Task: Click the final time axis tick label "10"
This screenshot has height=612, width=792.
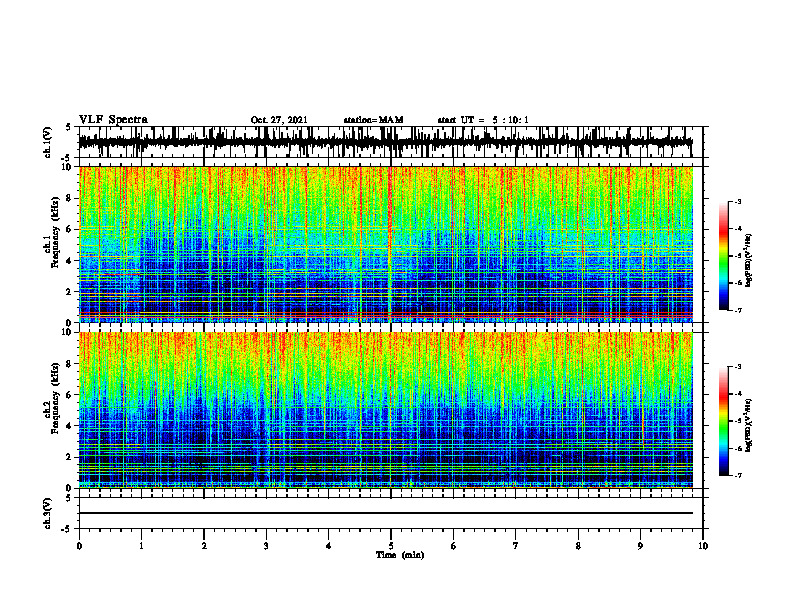Action: click(x=703, y=546)
